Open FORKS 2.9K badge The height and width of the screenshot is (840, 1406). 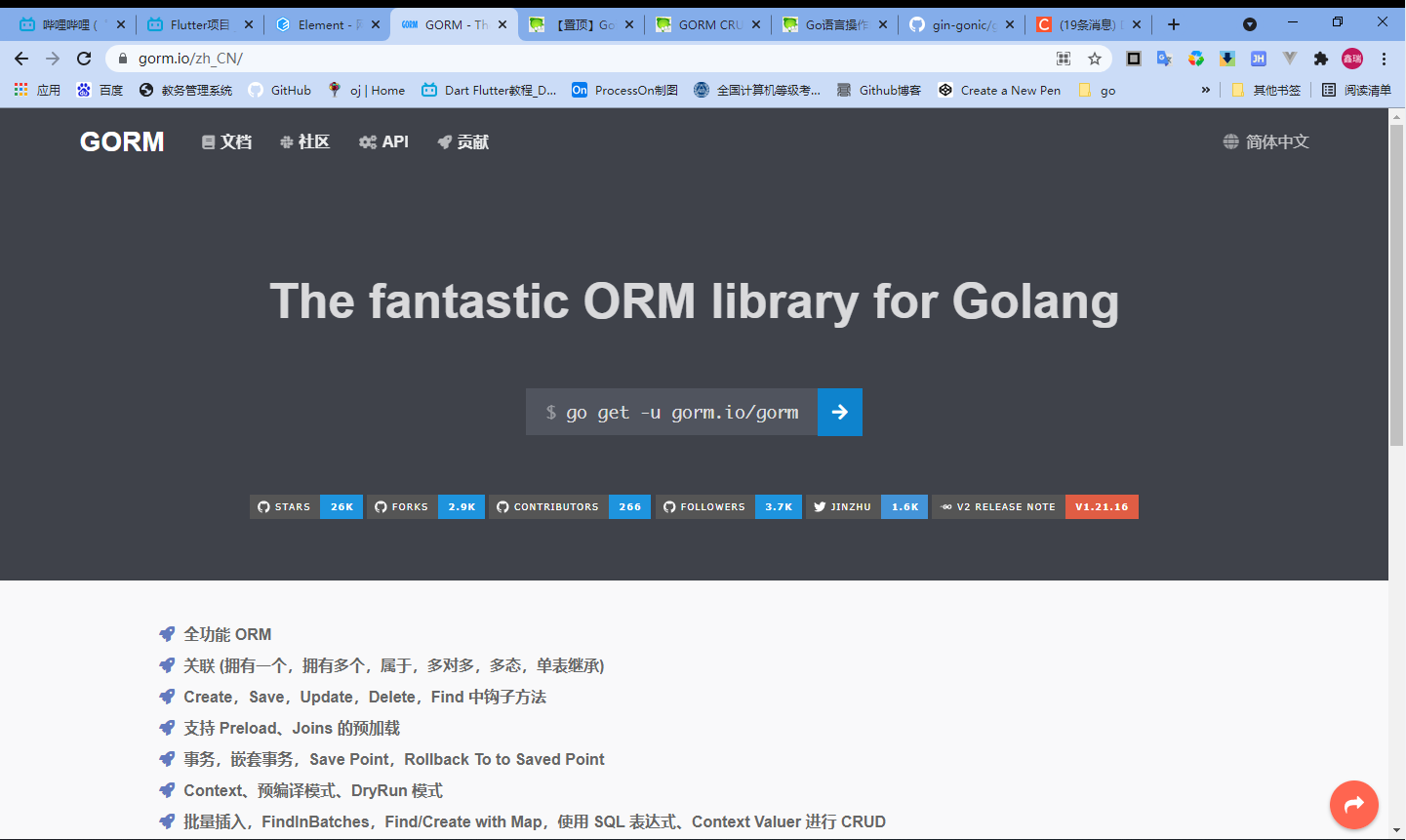coord(425,506)
